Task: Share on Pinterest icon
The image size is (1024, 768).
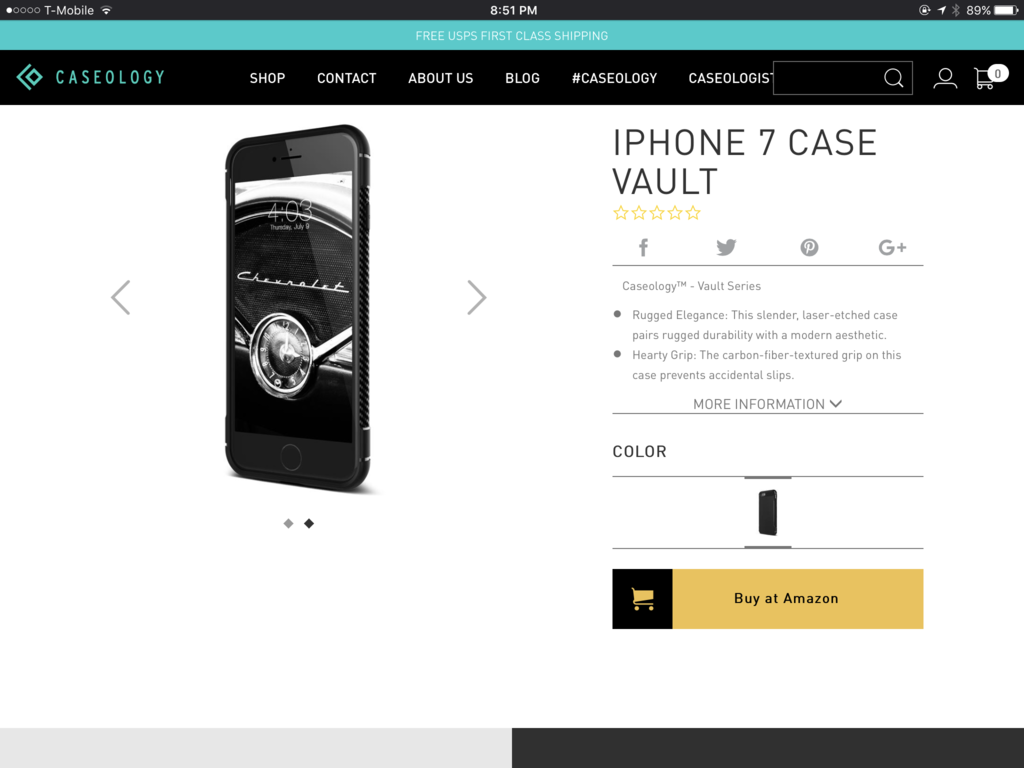Action: click(809, 248)
